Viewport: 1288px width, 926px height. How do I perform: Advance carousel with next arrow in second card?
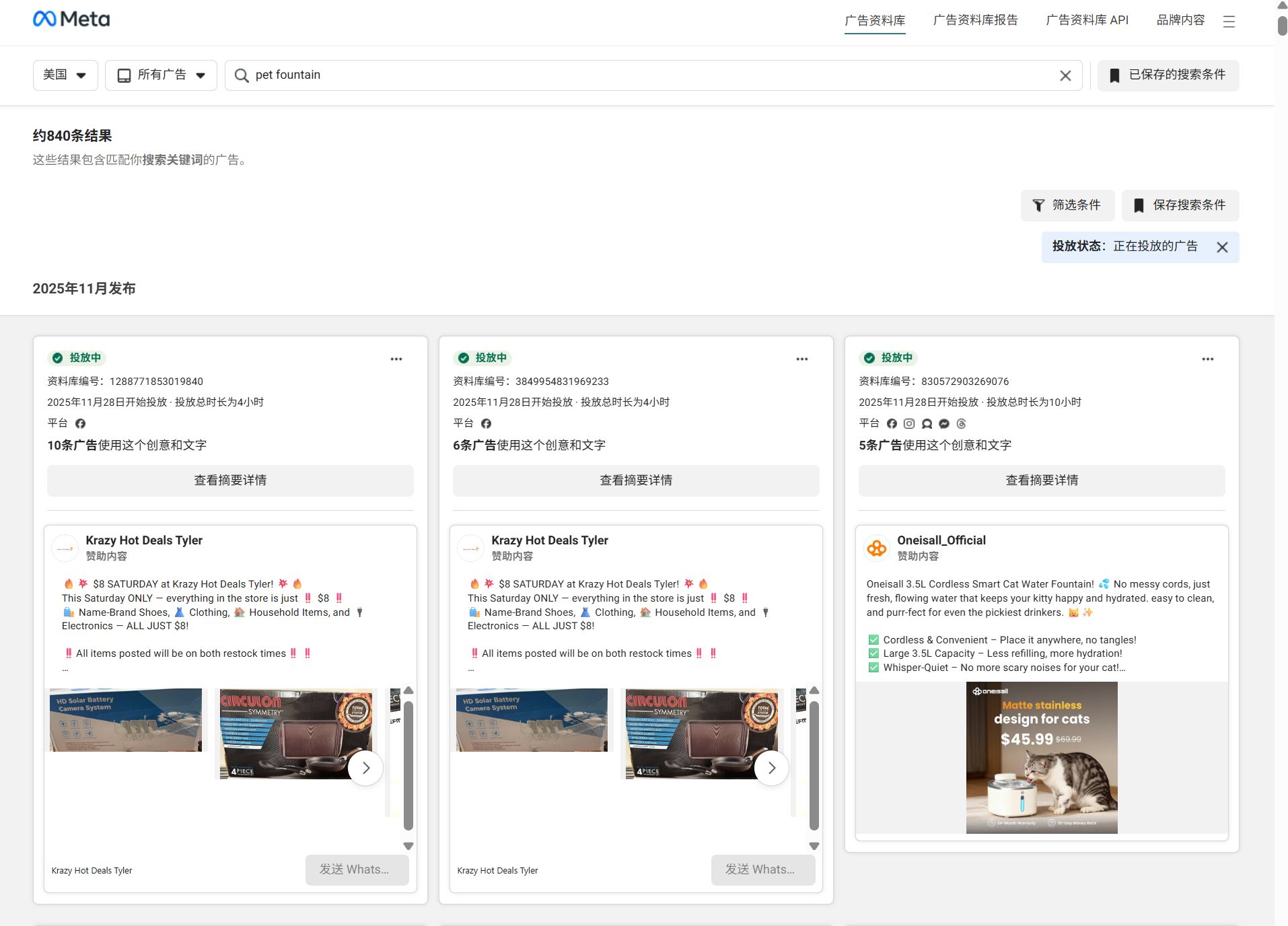pos(771,768)
